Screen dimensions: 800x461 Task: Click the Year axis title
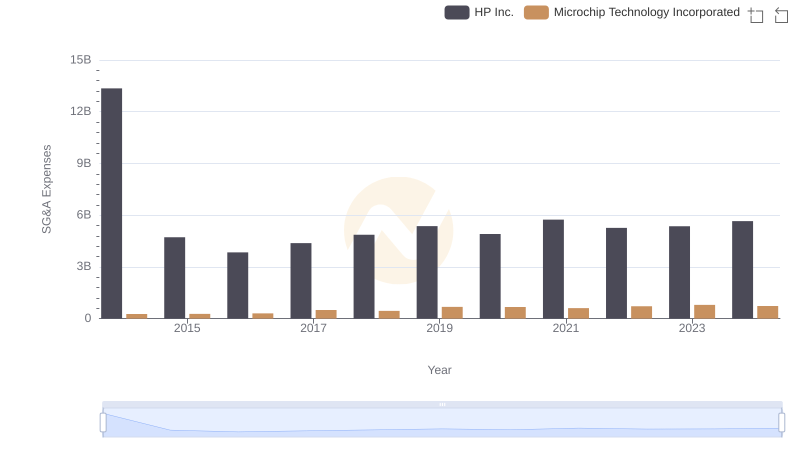click(439, 370)
